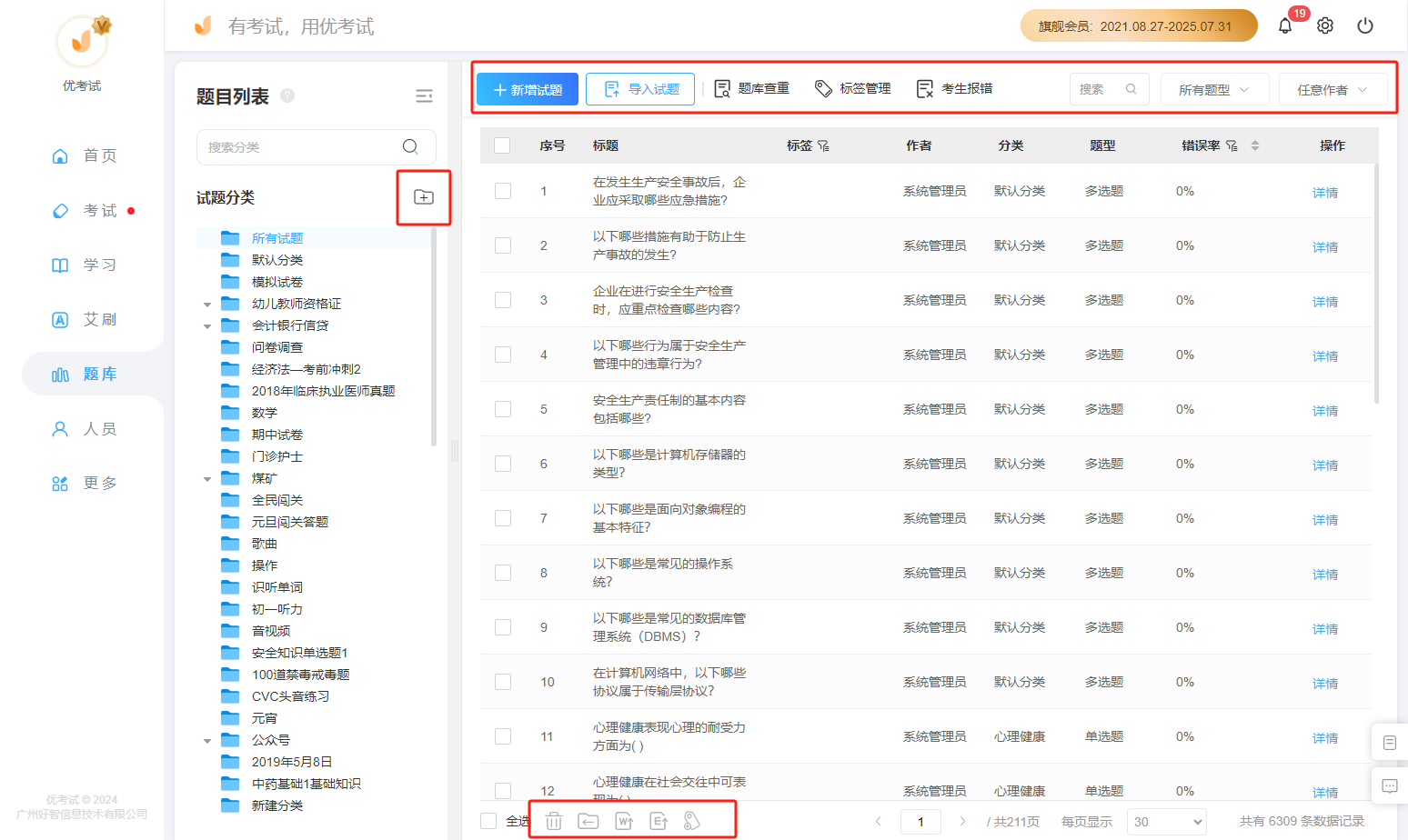Open 题库查重 duplicate check tool

coord(751,88)
